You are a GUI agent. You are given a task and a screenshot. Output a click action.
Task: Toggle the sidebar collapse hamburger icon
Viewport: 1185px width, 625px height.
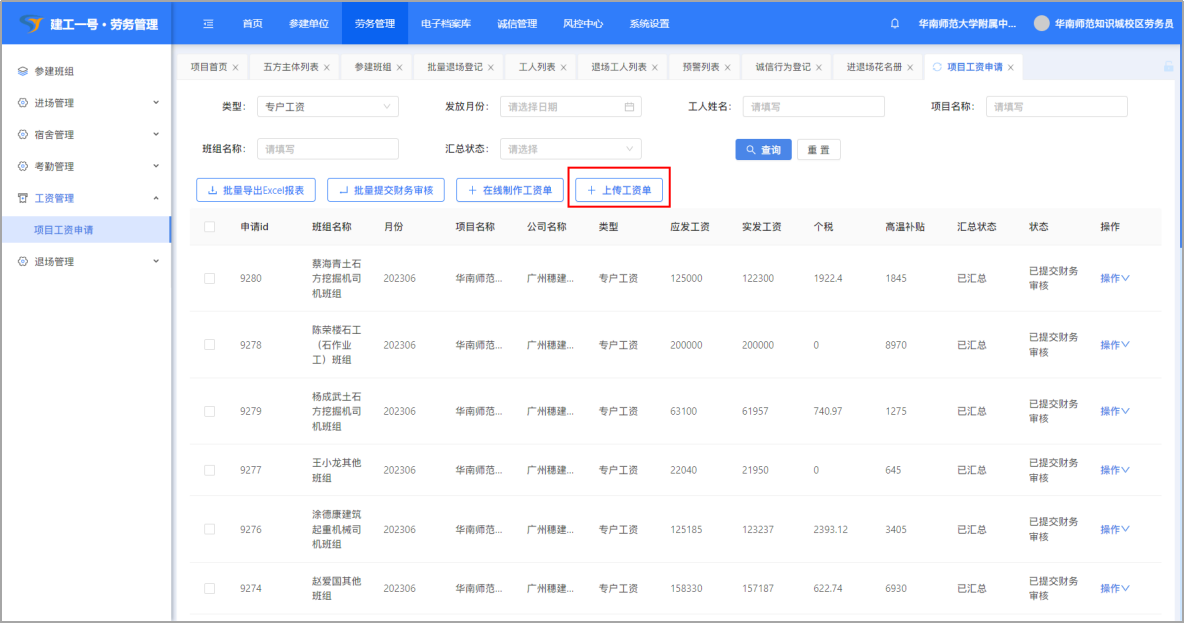208,24
